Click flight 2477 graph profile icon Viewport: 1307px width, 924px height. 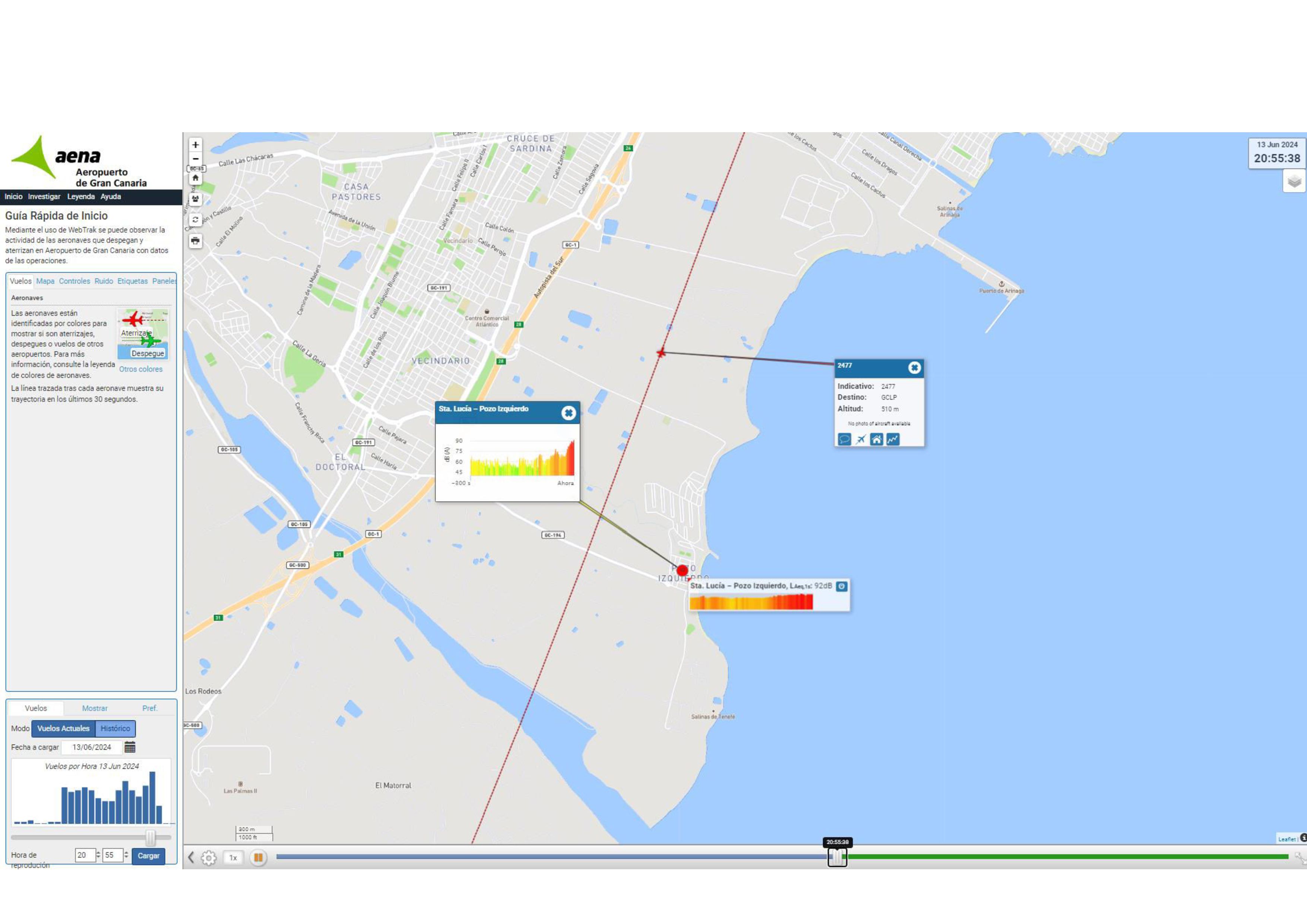pos(893,439)
